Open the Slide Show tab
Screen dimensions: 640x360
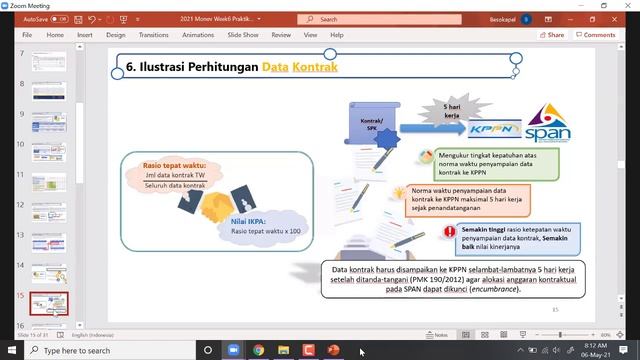tap(243, 35)
